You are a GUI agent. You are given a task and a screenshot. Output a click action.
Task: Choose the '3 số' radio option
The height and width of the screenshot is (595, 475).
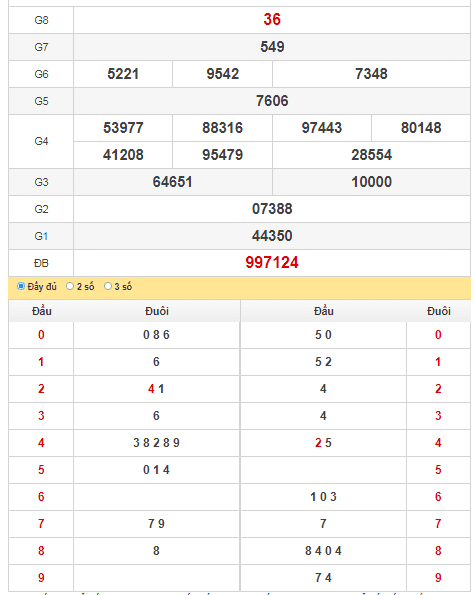point(108,286)
